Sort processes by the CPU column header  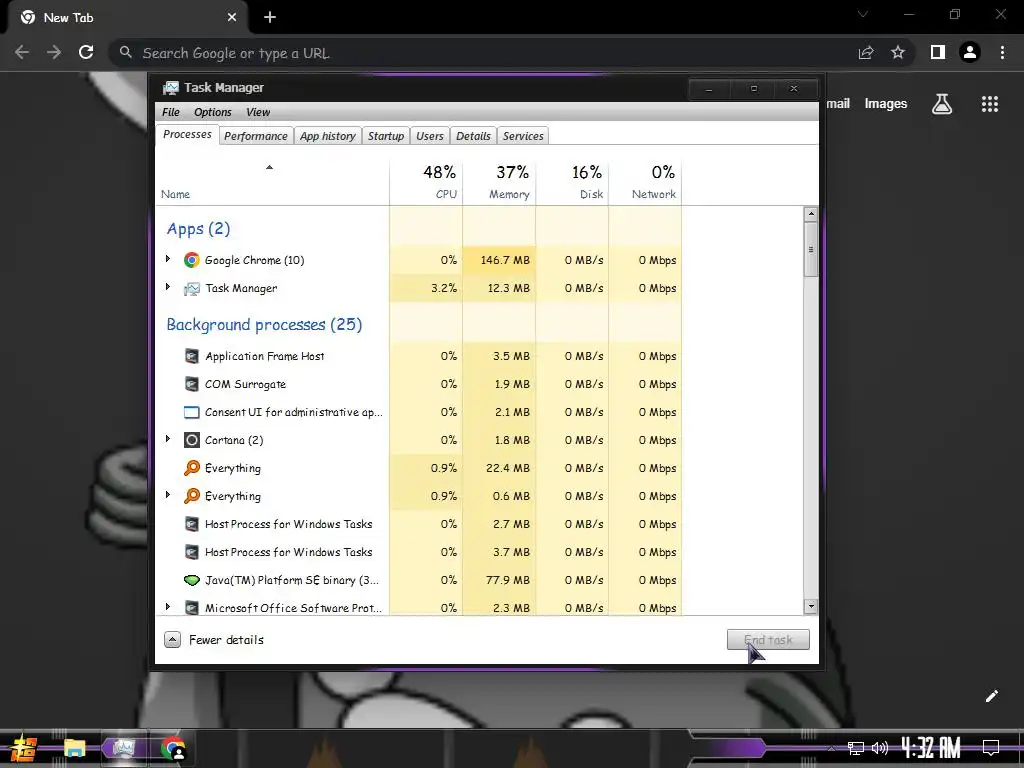pyautogui.click(x=426, y=181)
